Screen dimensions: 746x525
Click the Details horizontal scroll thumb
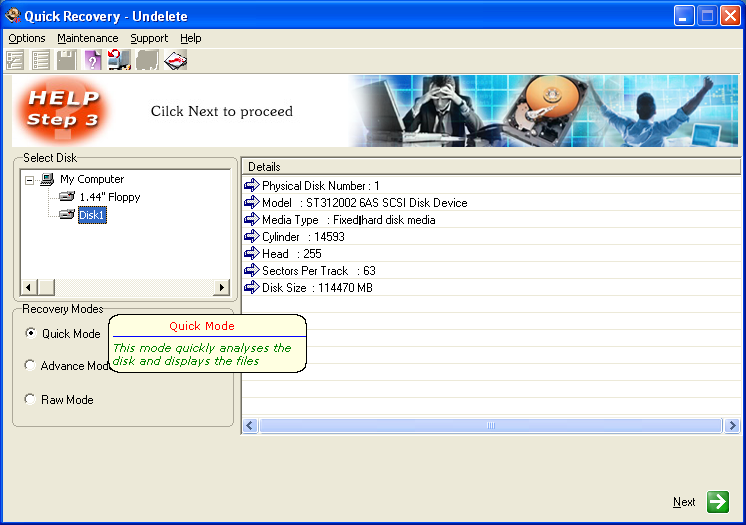tap(491, 425)
